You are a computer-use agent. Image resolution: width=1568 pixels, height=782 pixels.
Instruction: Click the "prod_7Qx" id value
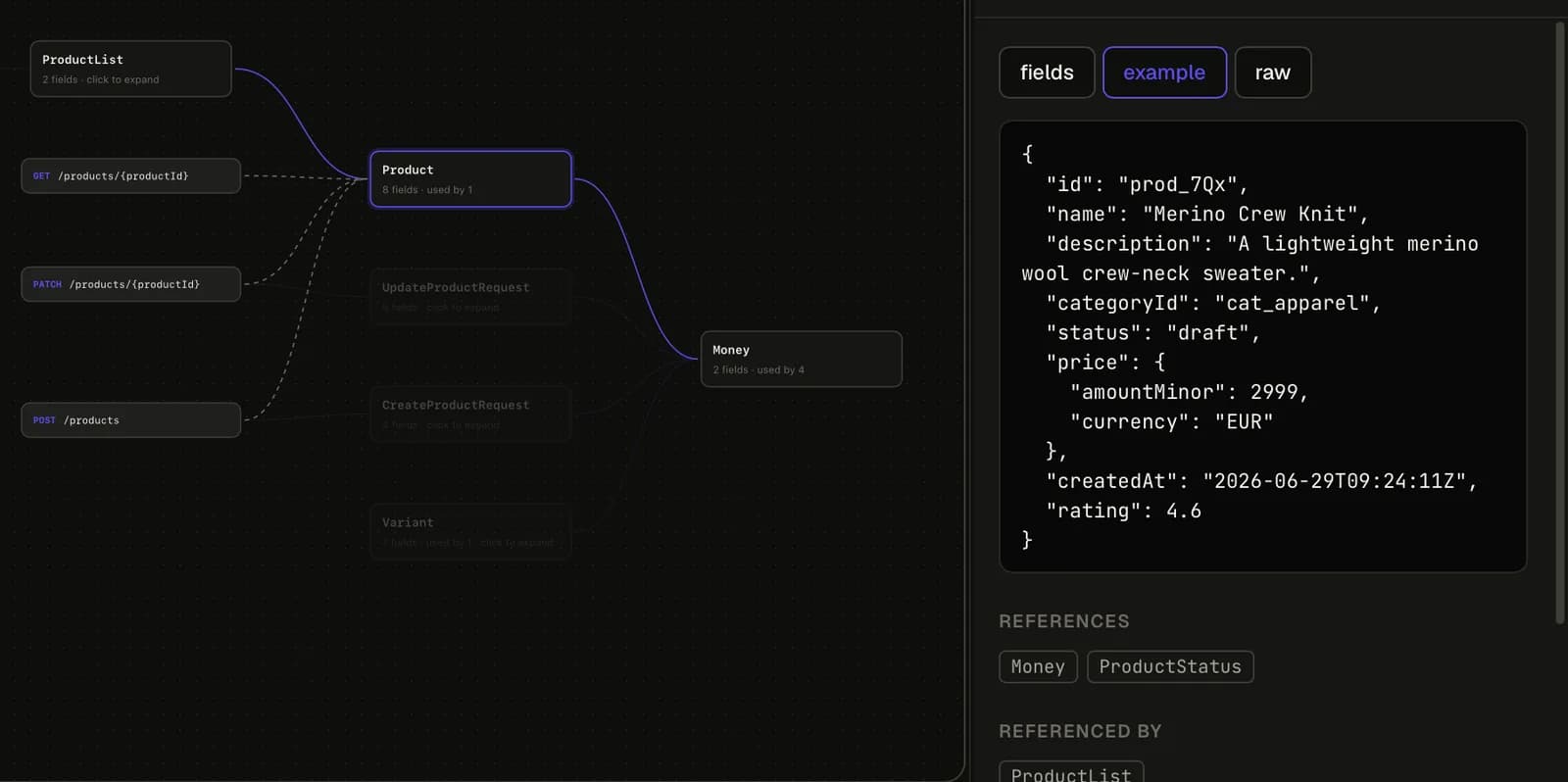click(x=1177, y=184)
